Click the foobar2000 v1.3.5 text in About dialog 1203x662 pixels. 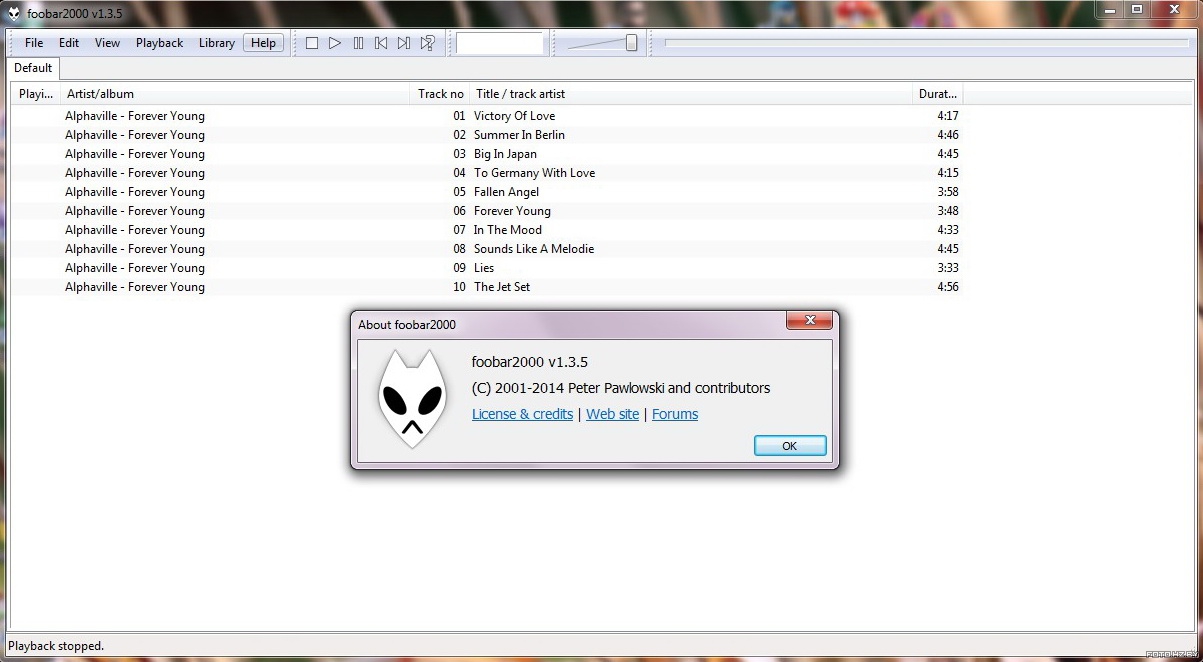[x=530, y=362]
